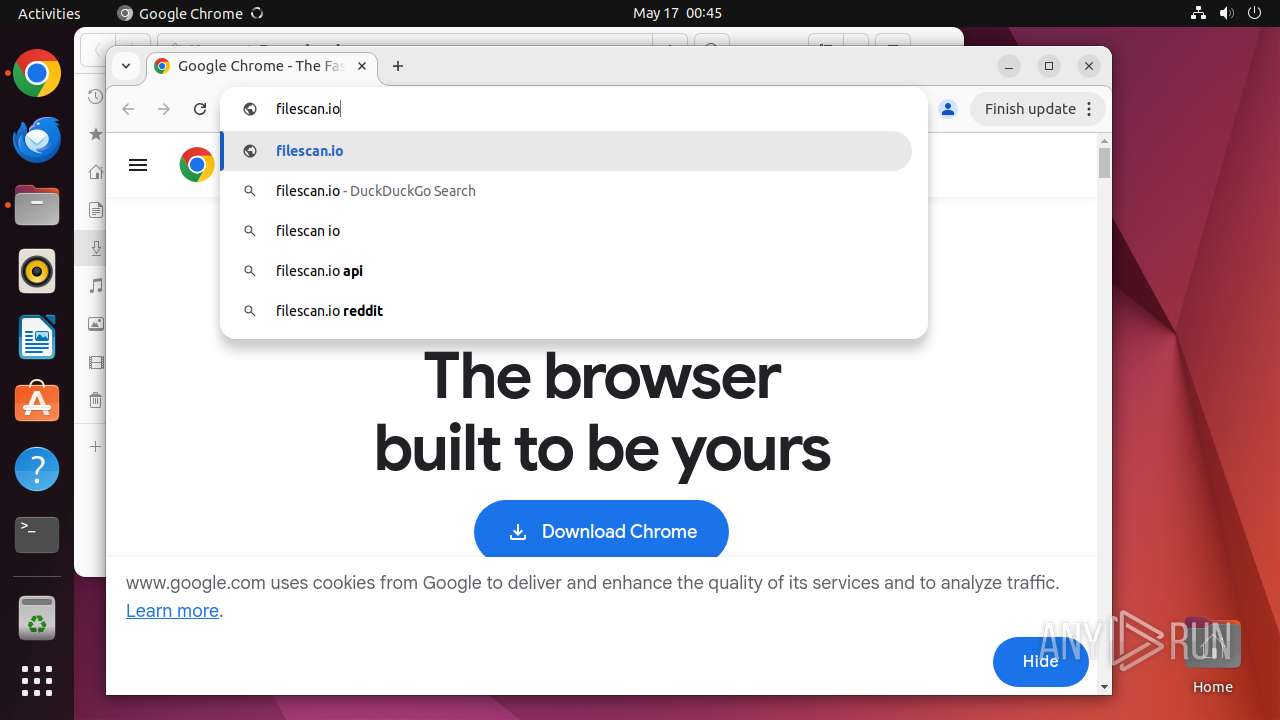Open the volume icon in system tray
Screen dimensions: 1280x720
[x=1227, y=13]
